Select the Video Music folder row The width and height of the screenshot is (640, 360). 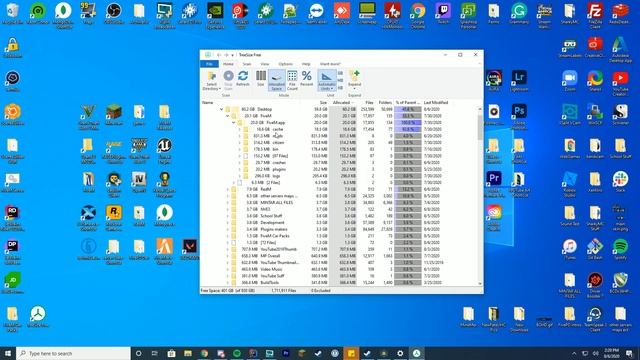tap(339, 269)
